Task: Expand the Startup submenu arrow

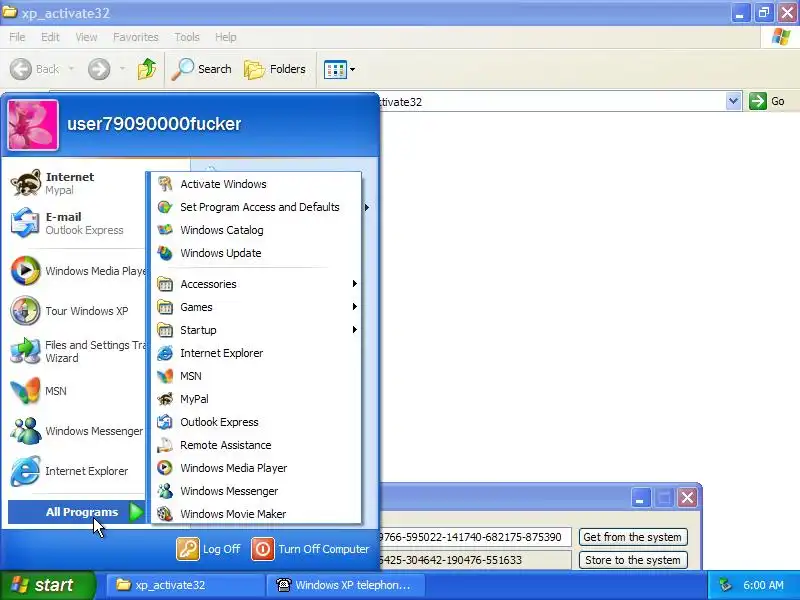Action: [355, 330]
